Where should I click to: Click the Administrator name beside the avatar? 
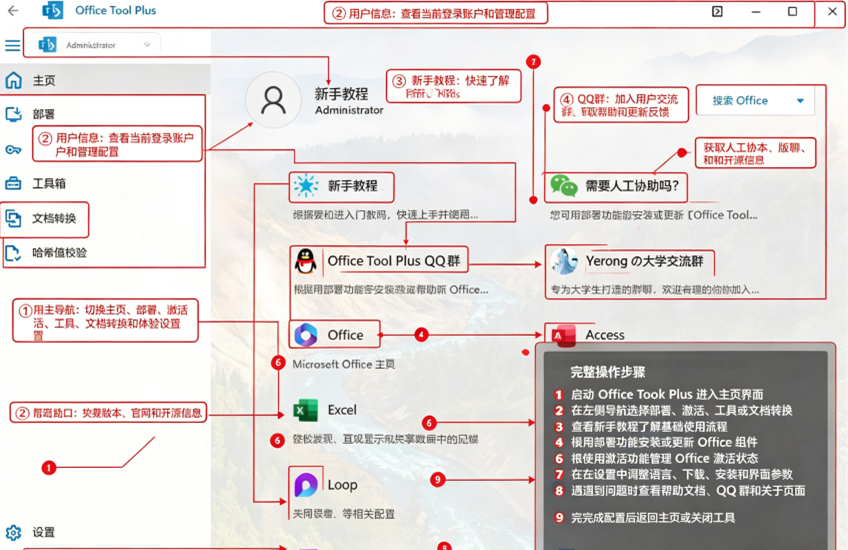coord(349,110)
